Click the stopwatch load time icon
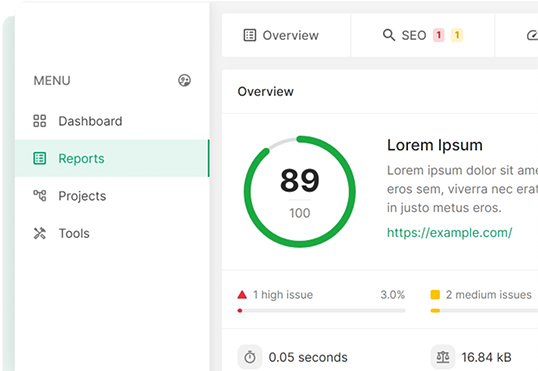Screen dimensions: 538x371 click(250, 357)
